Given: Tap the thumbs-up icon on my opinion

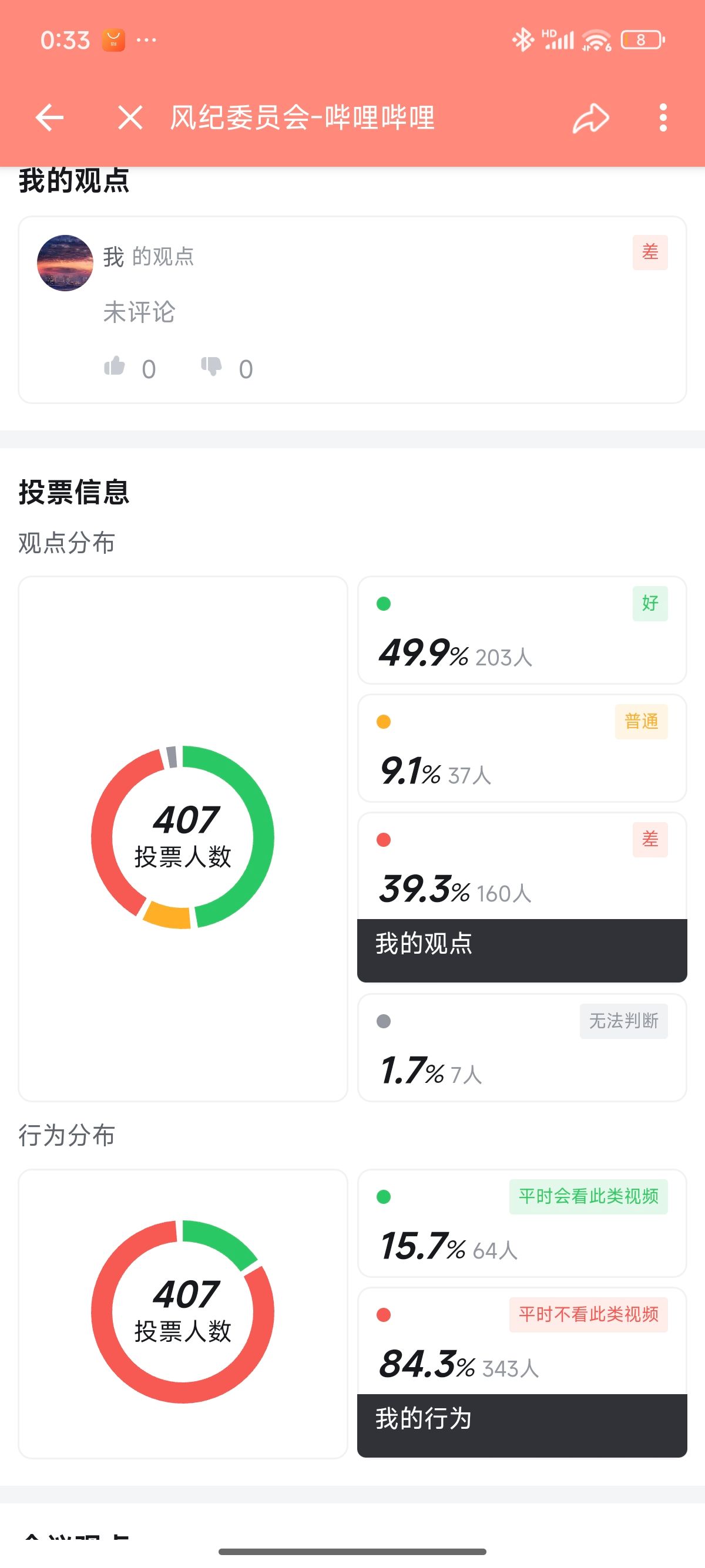Looking at the screenshot, I should coord(115,366).
